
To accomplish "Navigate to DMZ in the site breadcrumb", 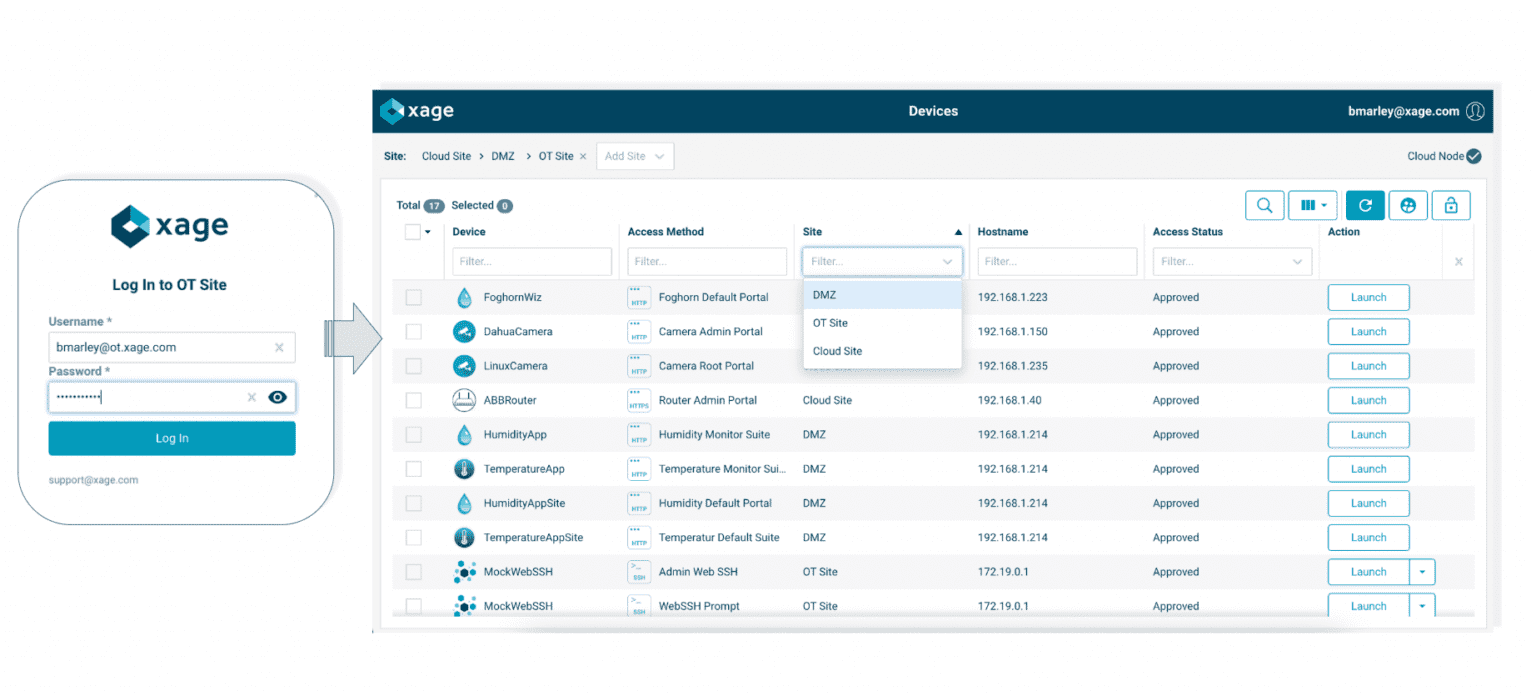I will [502, 156].
